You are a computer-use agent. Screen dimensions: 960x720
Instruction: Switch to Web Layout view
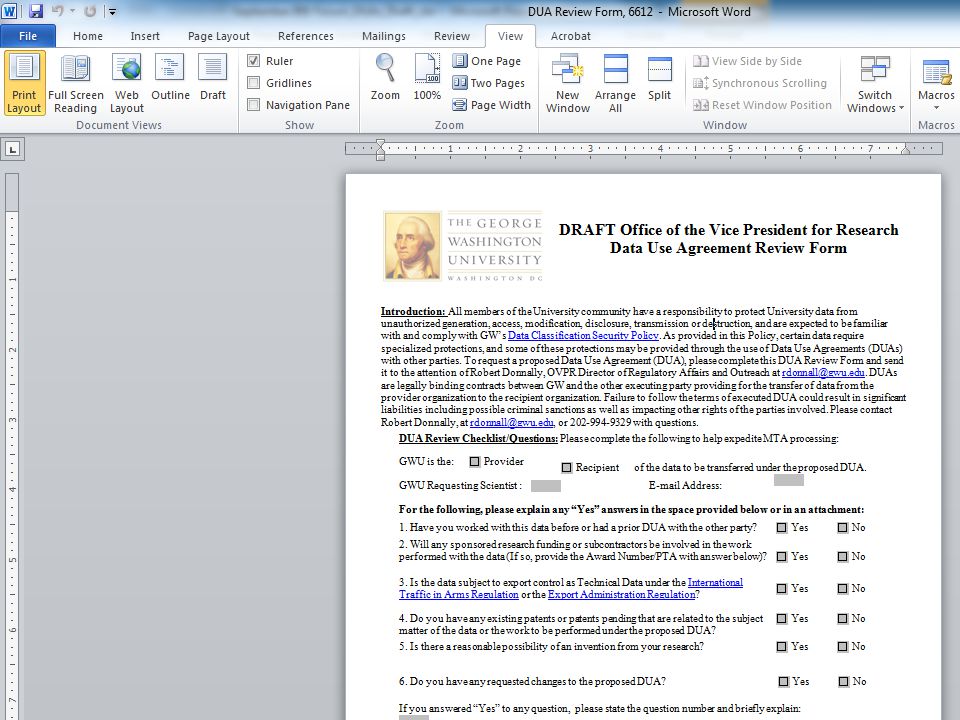coord(127,83)
